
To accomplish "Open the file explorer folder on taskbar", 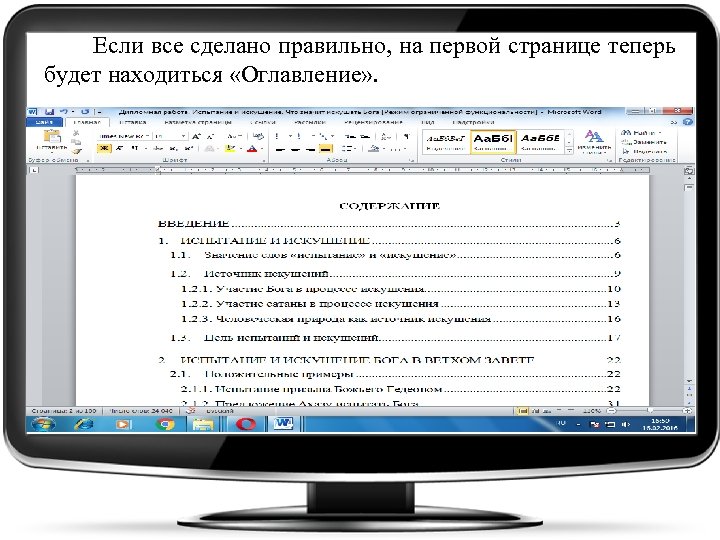I will point(202,424).
